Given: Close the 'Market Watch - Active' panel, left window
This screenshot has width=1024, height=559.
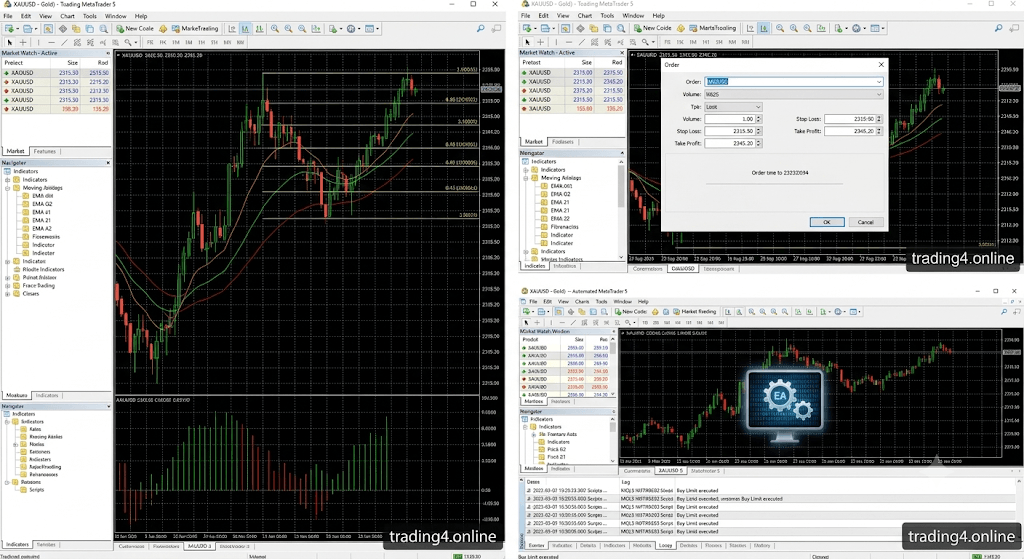Looking at the screenshot, I should pyautogui.click(x=108, y=53).
